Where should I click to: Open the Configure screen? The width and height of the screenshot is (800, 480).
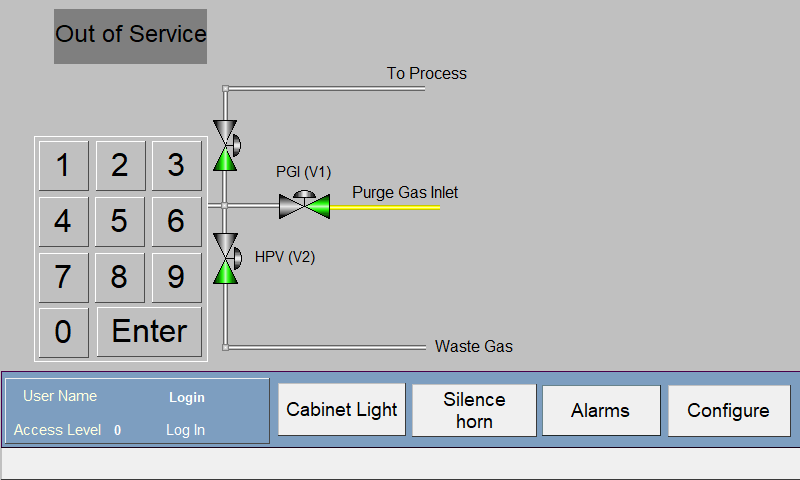pyautogui.click(x=729, y=410)
